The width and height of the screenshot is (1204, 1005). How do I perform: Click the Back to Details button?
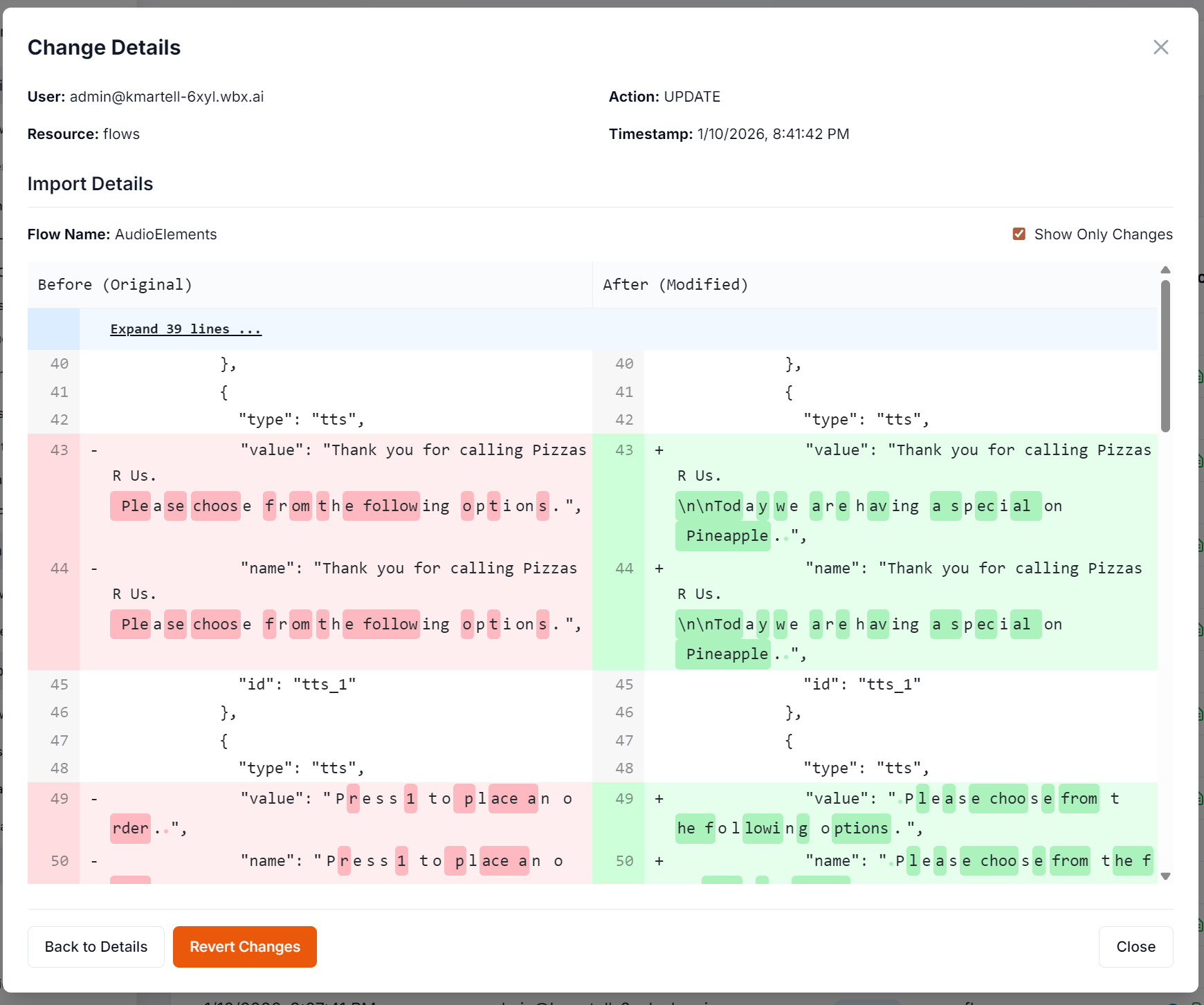pyautogui.click(x=95, y=946)
